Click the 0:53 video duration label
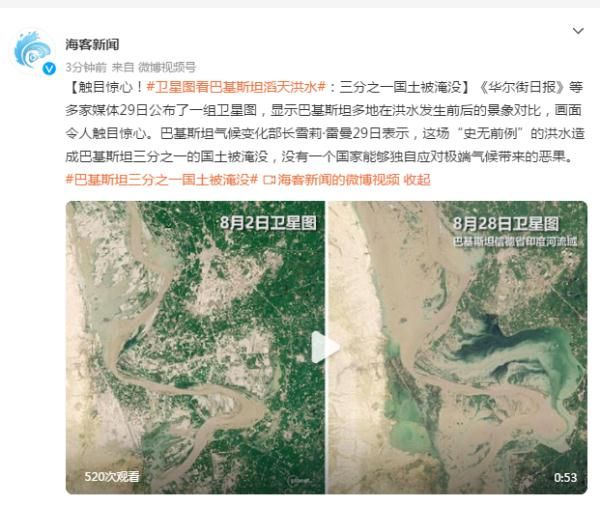Screen dimensions: 600x506 566,478
